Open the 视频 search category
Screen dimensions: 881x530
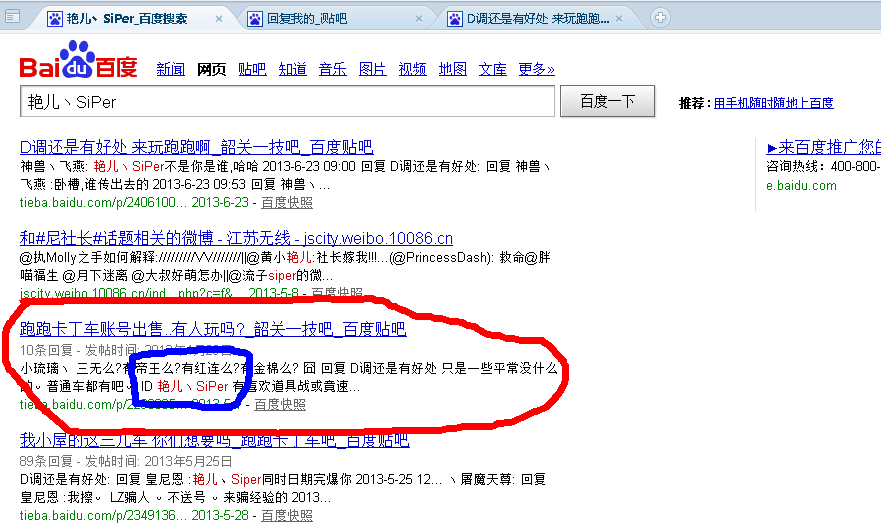[412, 69]
